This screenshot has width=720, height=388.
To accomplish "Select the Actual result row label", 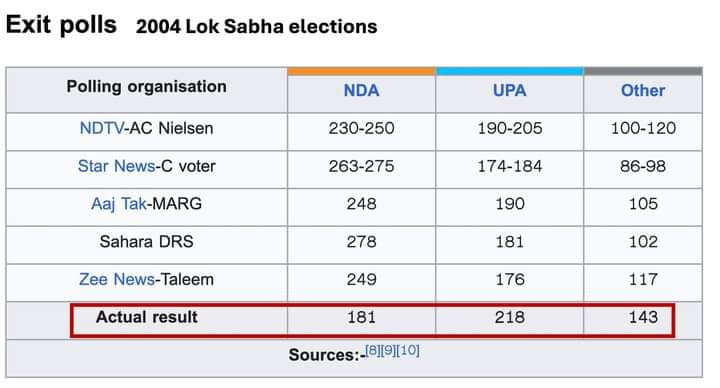I will click(x=146, y=317).
